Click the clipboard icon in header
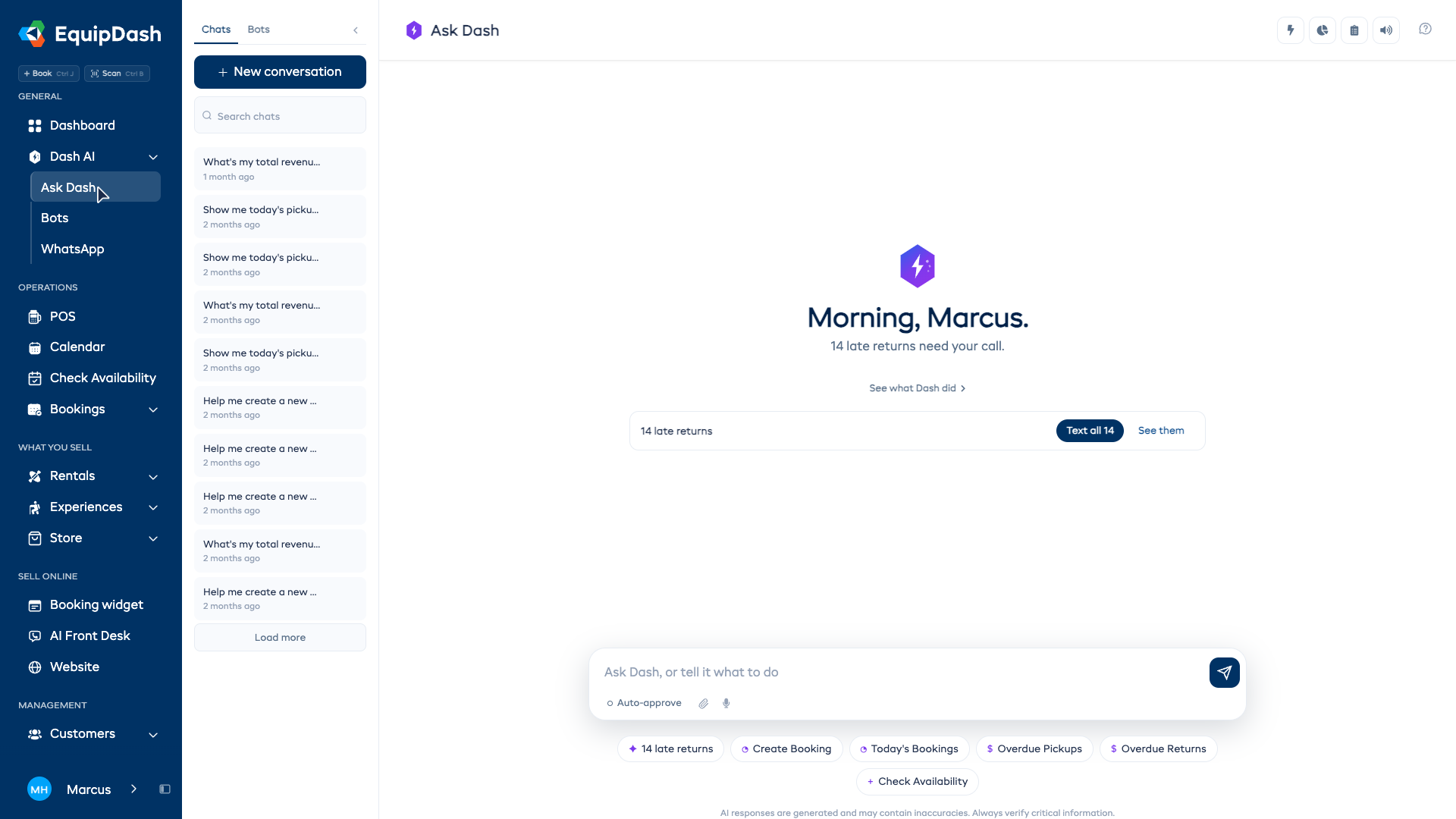This screenshot has height=819, width=1456. coord(1354,30)
